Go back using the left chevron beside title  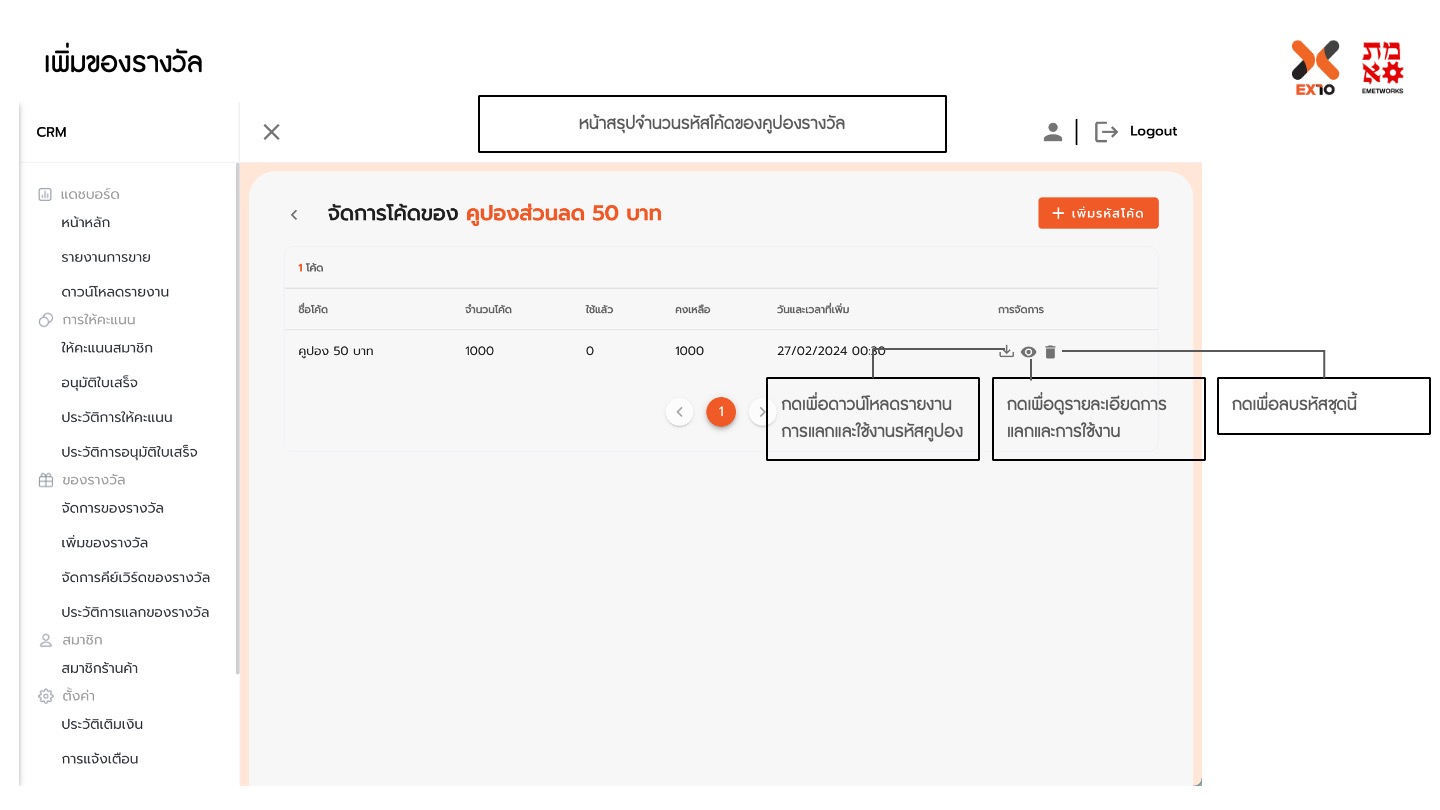point(294,214)
